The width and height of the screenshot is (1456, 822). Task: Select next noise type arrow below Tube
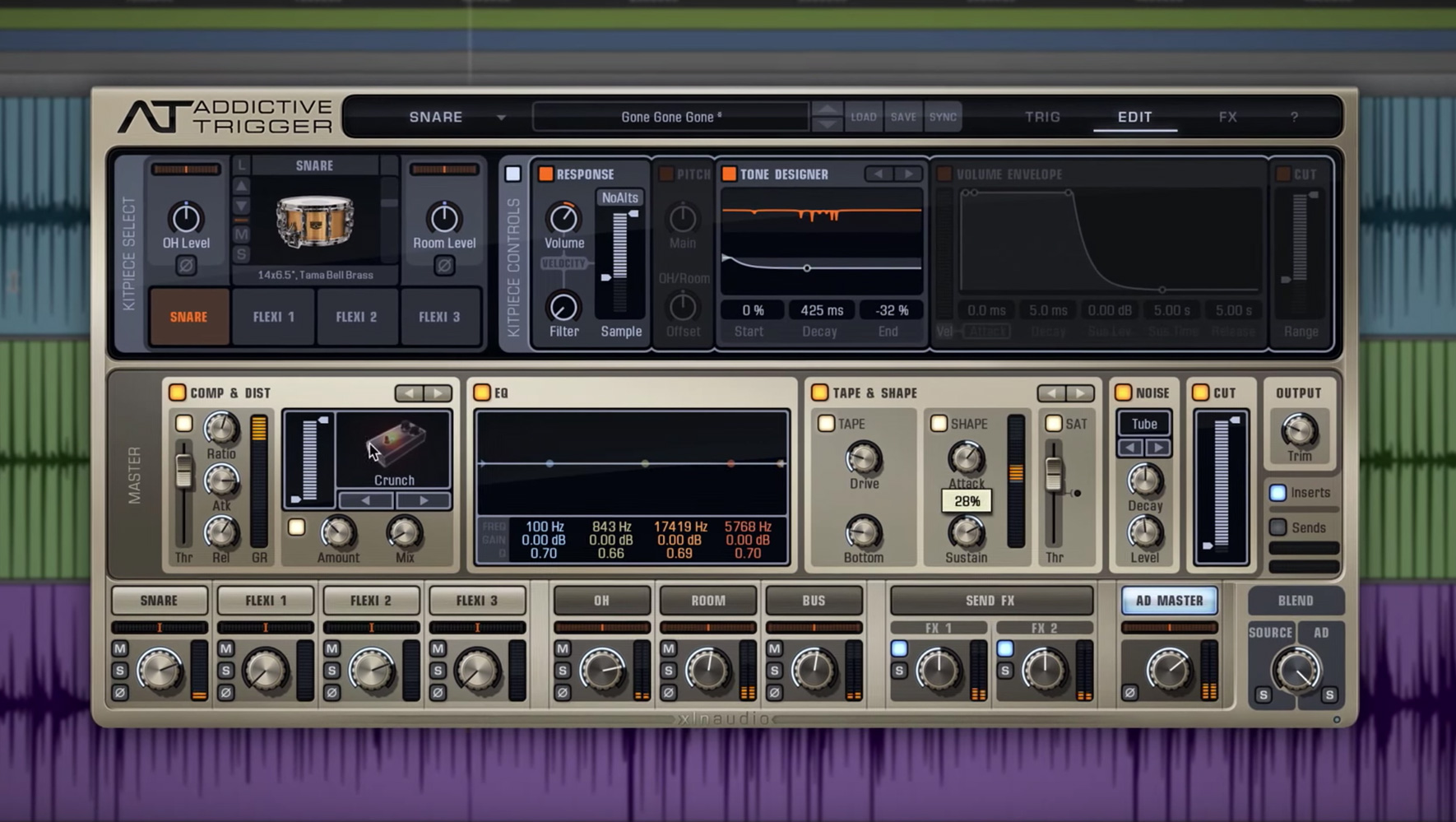(1158, 448)
